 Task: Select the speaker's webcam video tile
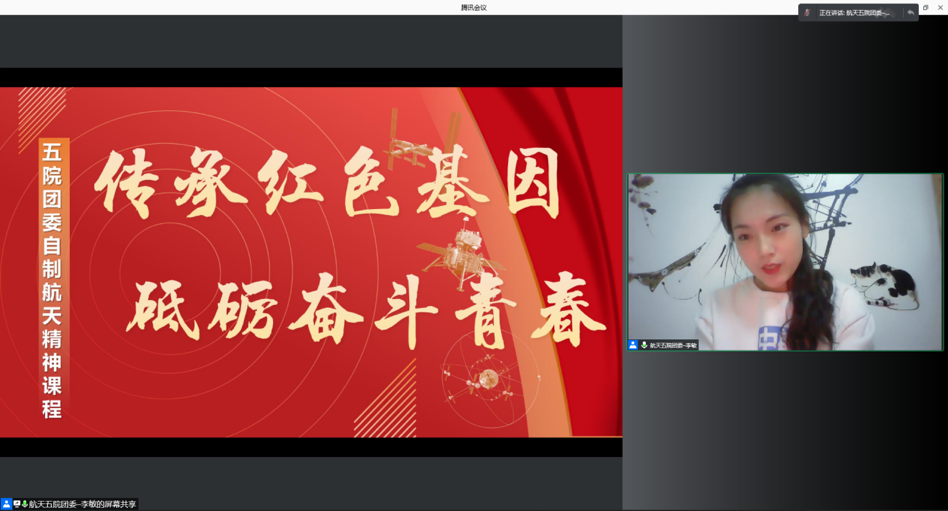[785, 262]
